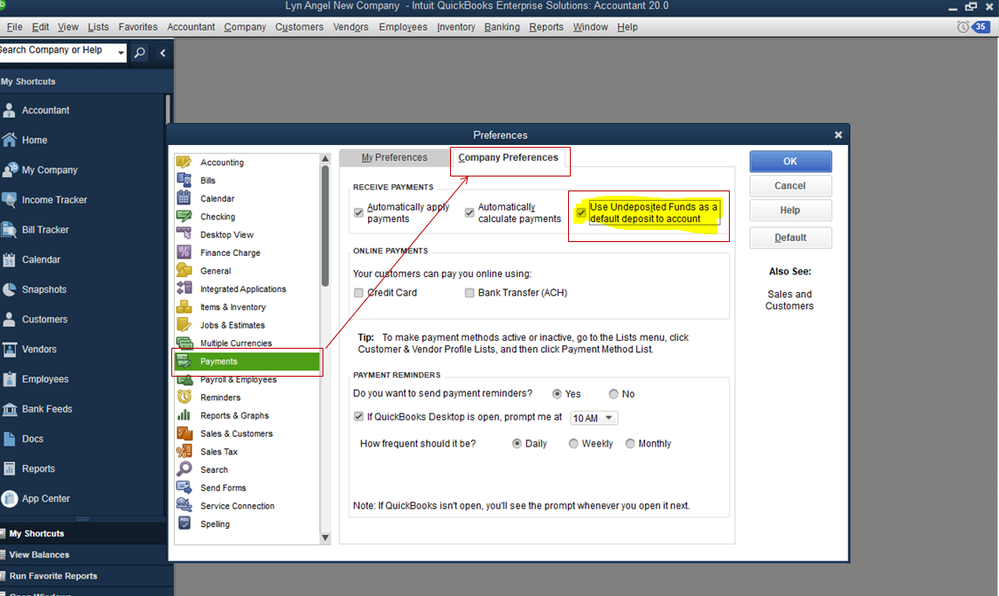Enable Bank Transfer (ACH) checkbox
The width and height of the screenshot is (999, 596).
[x=470, y=293]
